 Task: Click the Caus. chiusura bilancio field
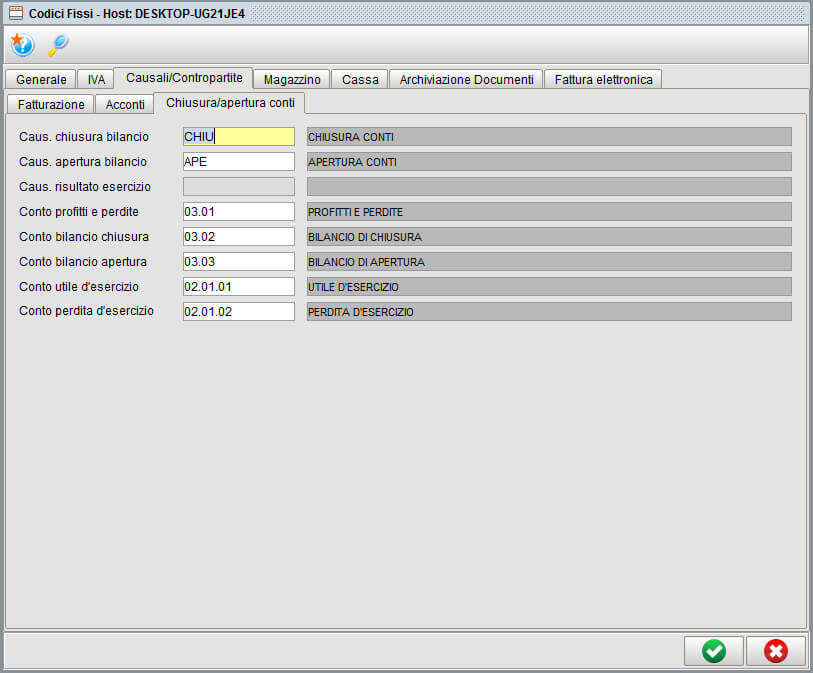tap(239, 137)
